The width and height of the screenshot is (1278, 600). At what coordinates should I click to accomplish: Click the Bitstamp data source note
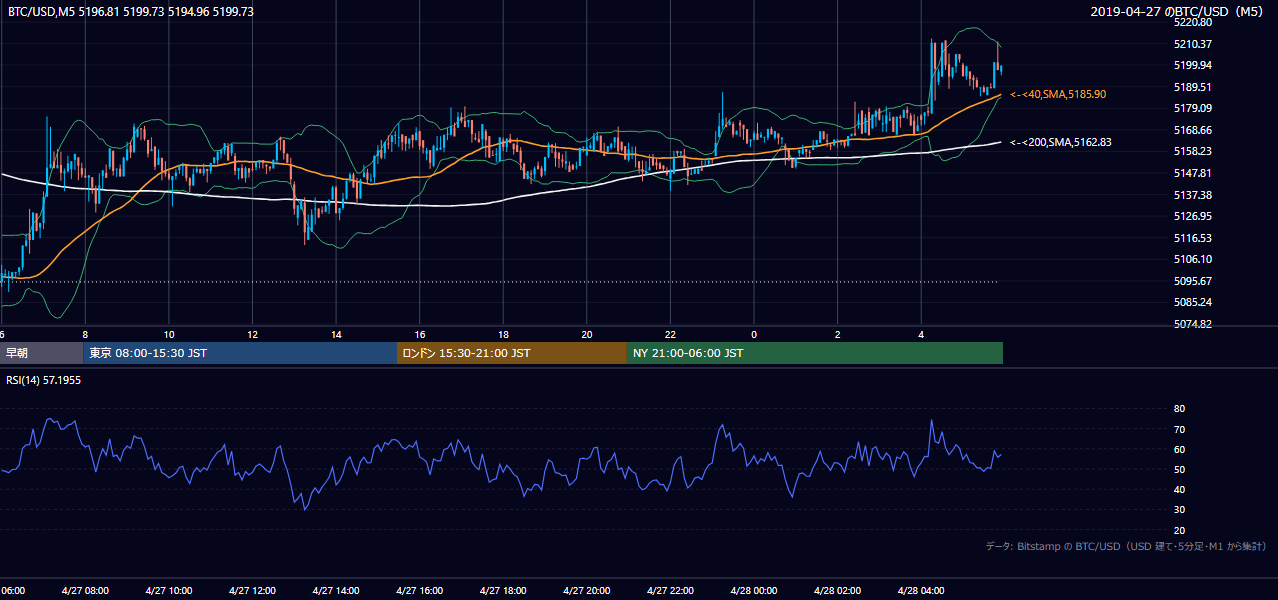pos(1126,547)
